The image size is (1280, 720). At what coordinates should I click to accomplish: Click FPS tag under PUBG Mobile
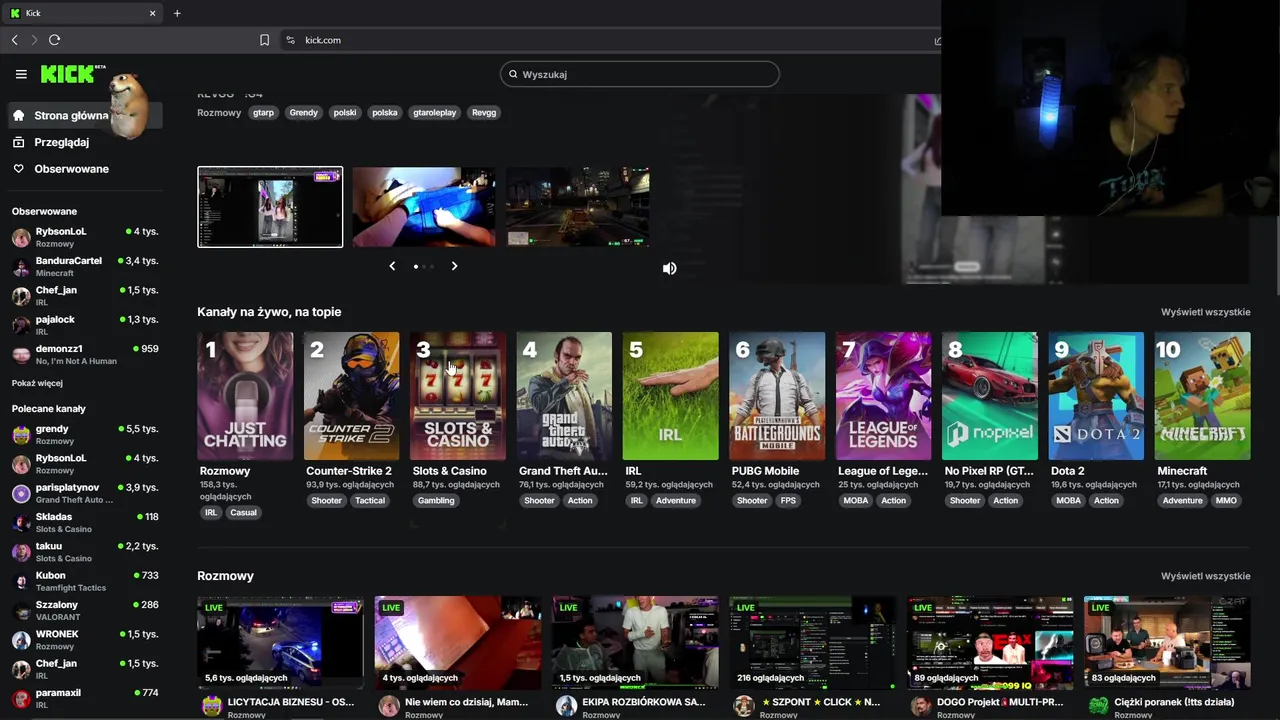click(x=788, y=500)
